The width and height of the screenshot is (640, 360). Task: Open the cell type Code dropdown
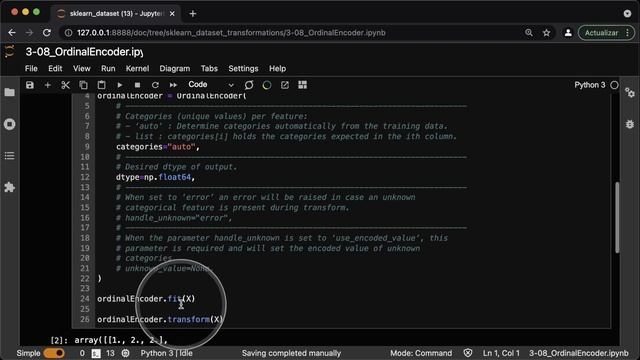point(211,85)
